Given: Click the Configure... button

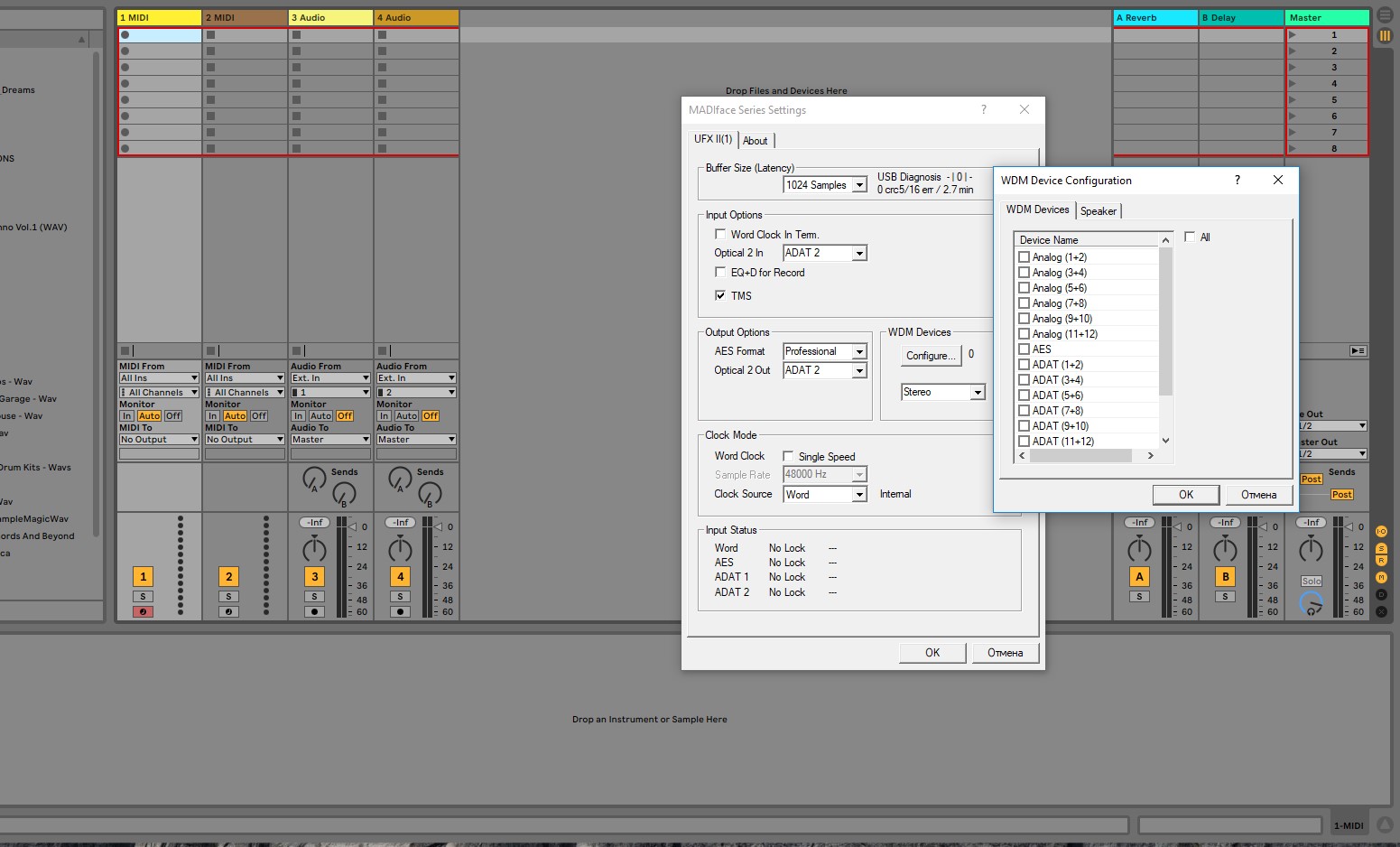Looking at the screenshot, I should pyautogui.click(x=931, y=356).
